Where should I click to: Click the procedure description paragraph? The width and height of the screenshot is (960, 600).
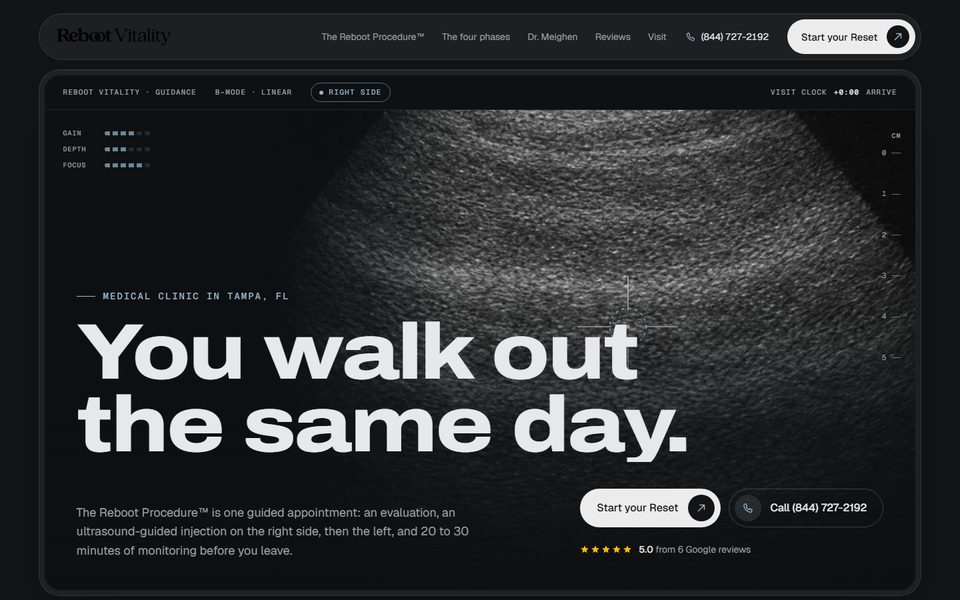[272, 531]
